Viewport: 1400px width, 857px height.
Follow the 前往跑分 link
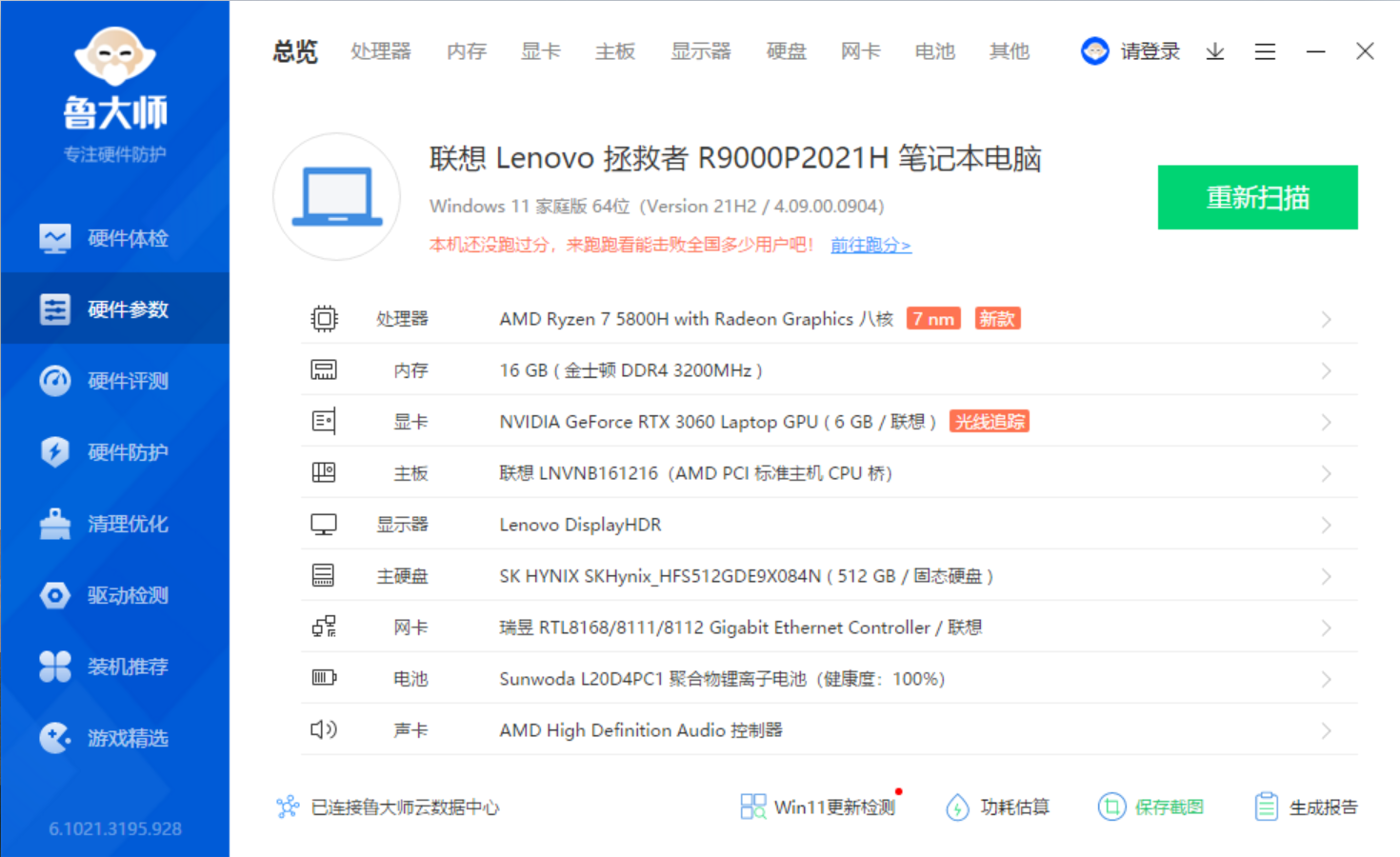(x=870, y=246)
